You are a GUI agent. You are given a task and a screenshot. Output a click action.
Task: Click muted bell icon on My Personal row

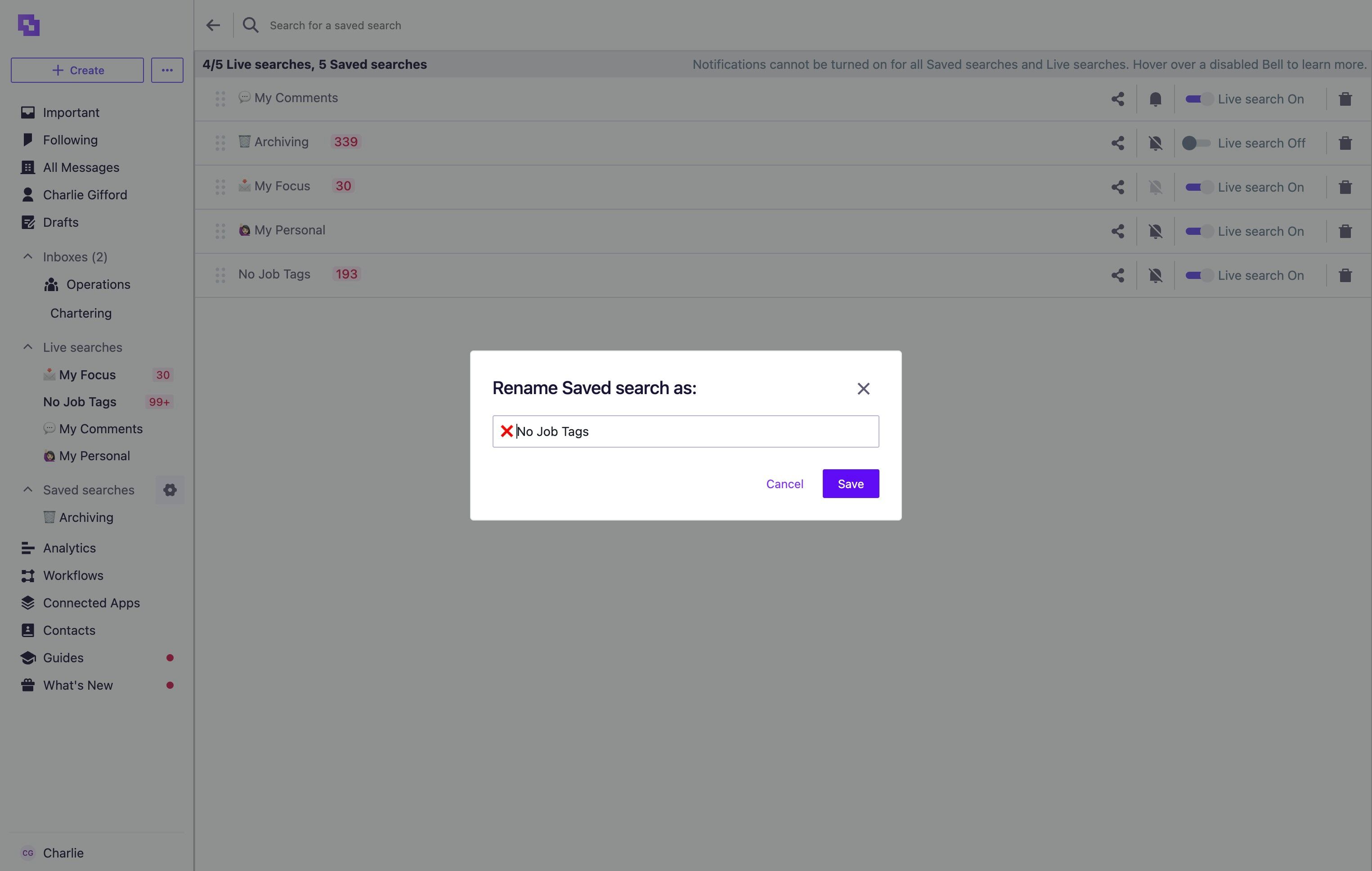tap(1155, 231)
